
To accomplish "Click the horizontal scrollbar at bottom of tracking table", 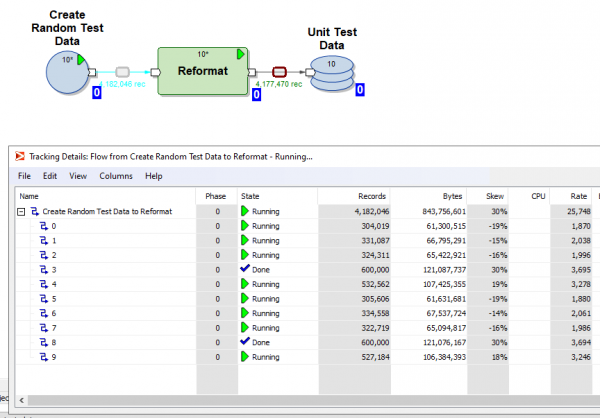I will click(x=300, y=400).
